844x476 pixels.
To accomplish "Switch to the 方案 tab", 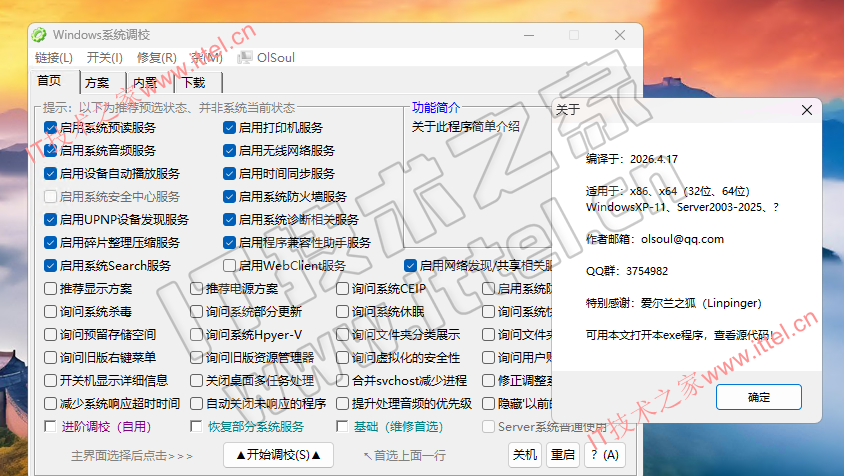I will tap(98, 82).
